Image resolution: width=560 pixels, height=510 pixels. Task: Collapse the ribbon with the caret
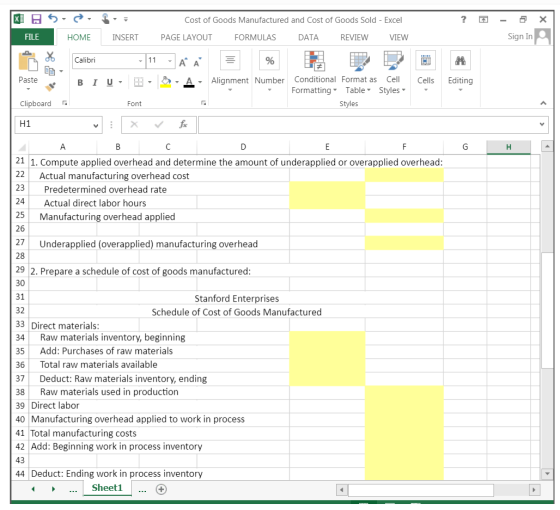click(x=543, y=103)
